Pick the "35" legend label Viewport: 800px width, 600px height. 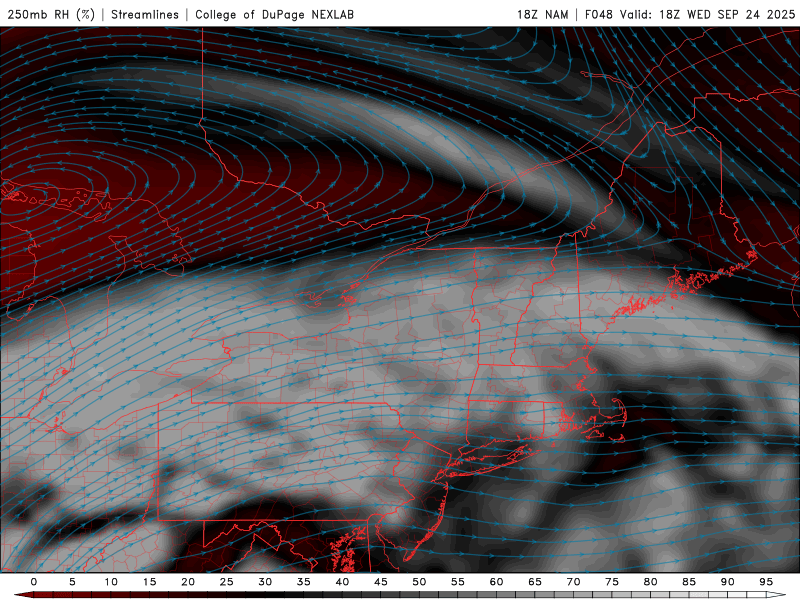[304, 582]
